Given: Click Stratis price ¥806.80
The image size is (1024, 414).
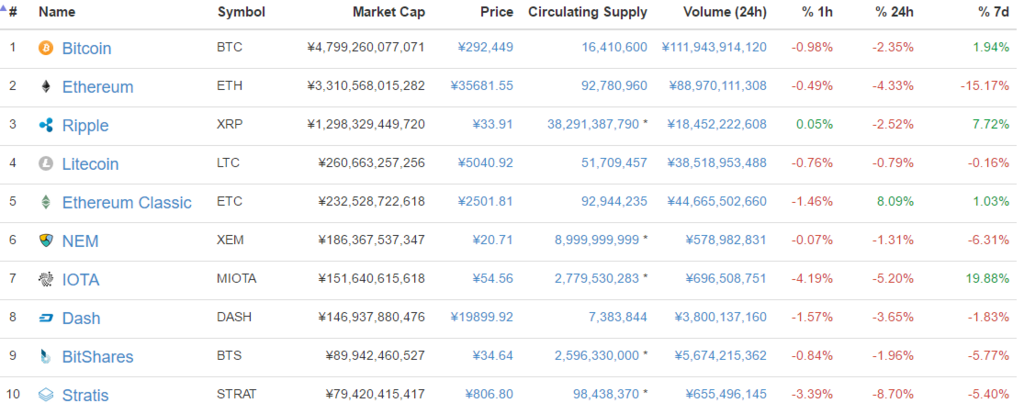Looking at the screenshot, I should [x=489, y=394].
